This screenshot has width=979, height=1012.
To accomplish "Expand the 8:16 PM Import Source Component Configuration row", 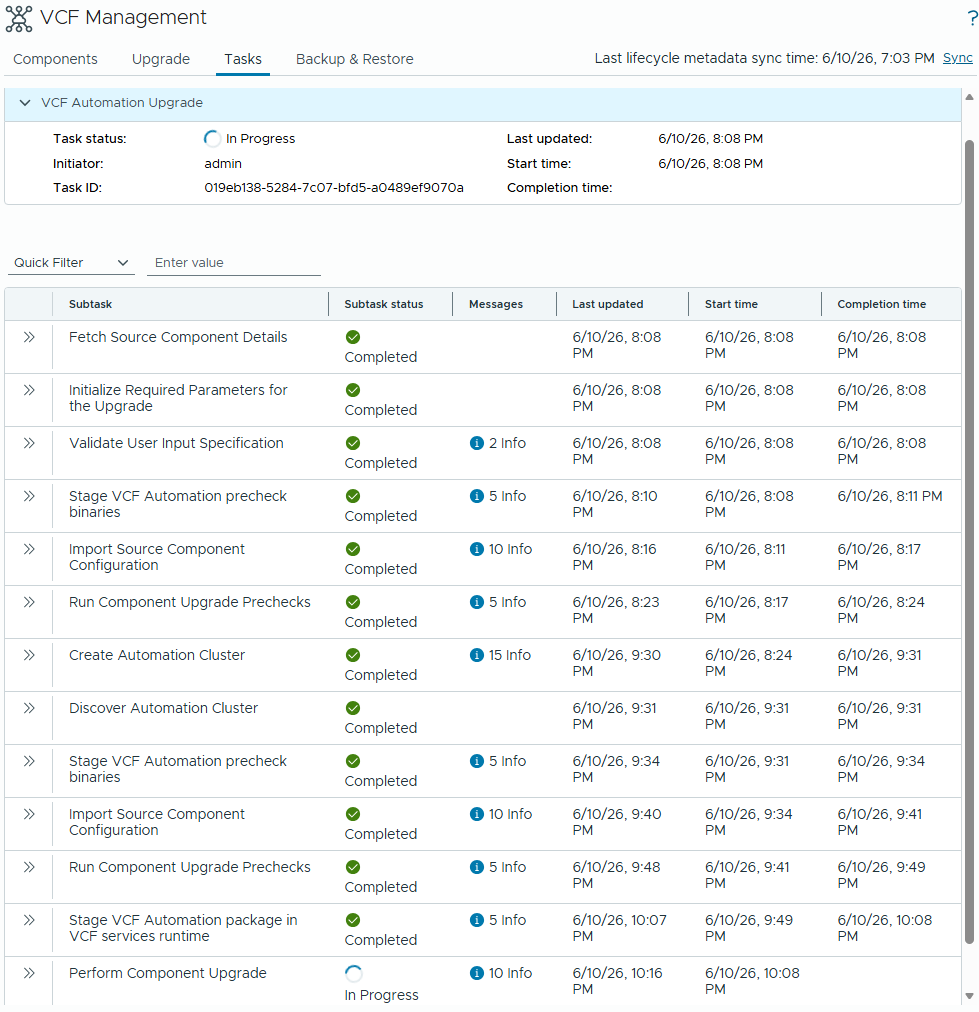I will pyautogui.click(x=29, y=549).
